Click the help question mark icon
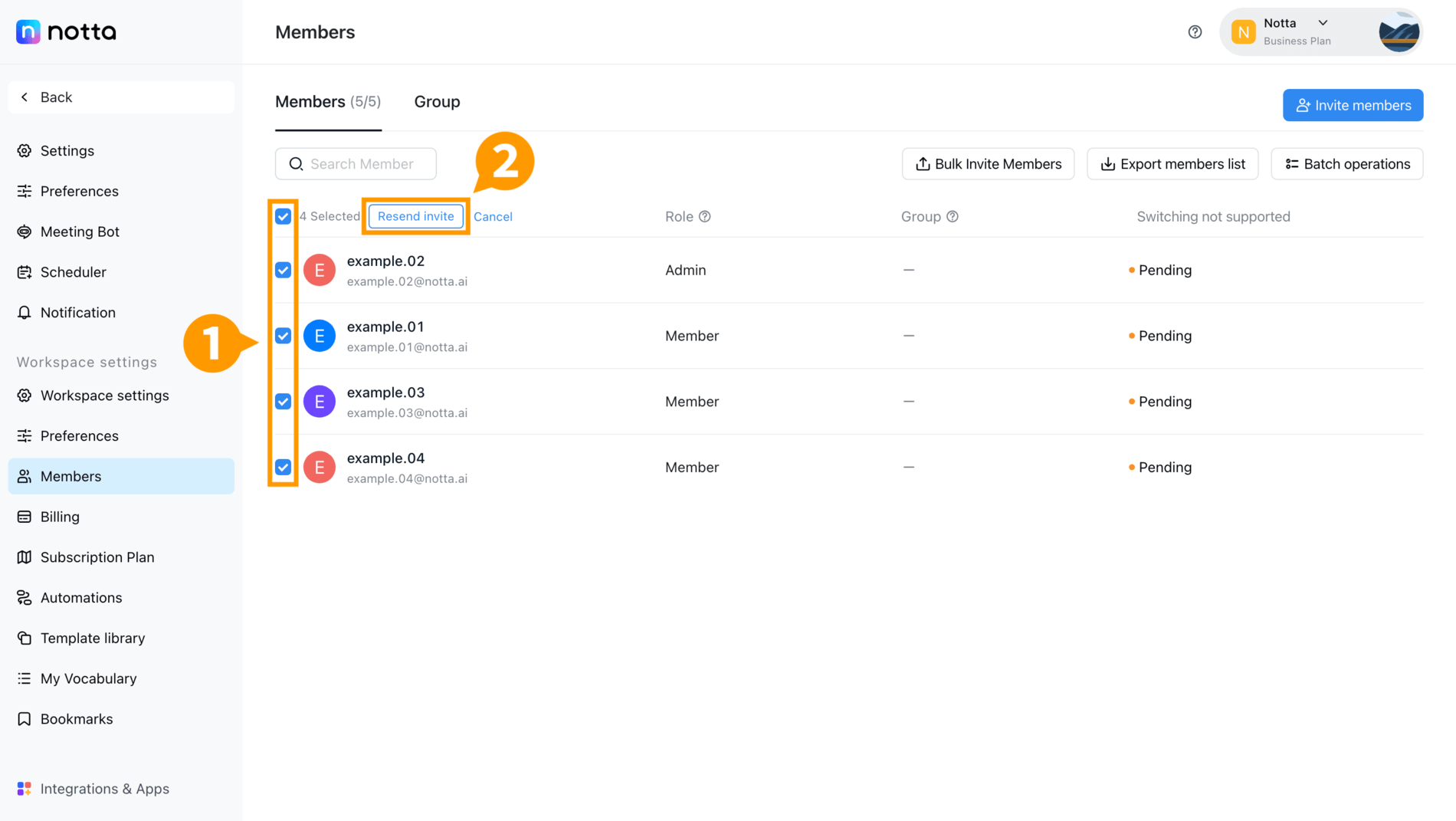 pos(1195,32)
